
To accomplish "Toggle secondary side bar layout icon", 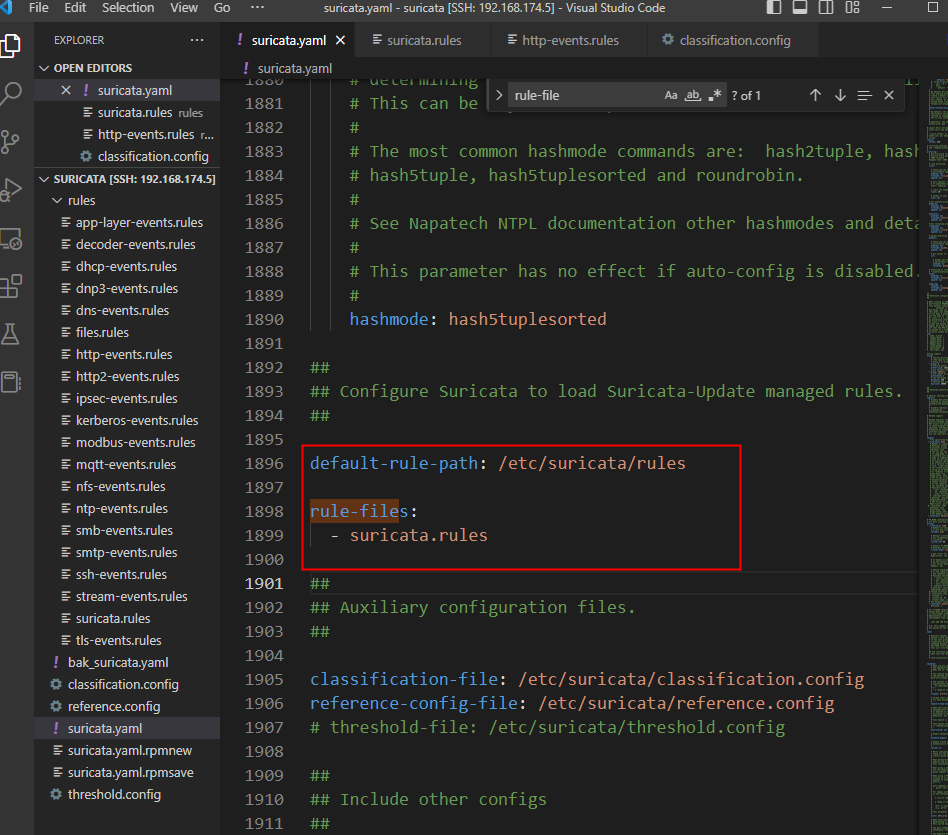I will pos(826,8).
